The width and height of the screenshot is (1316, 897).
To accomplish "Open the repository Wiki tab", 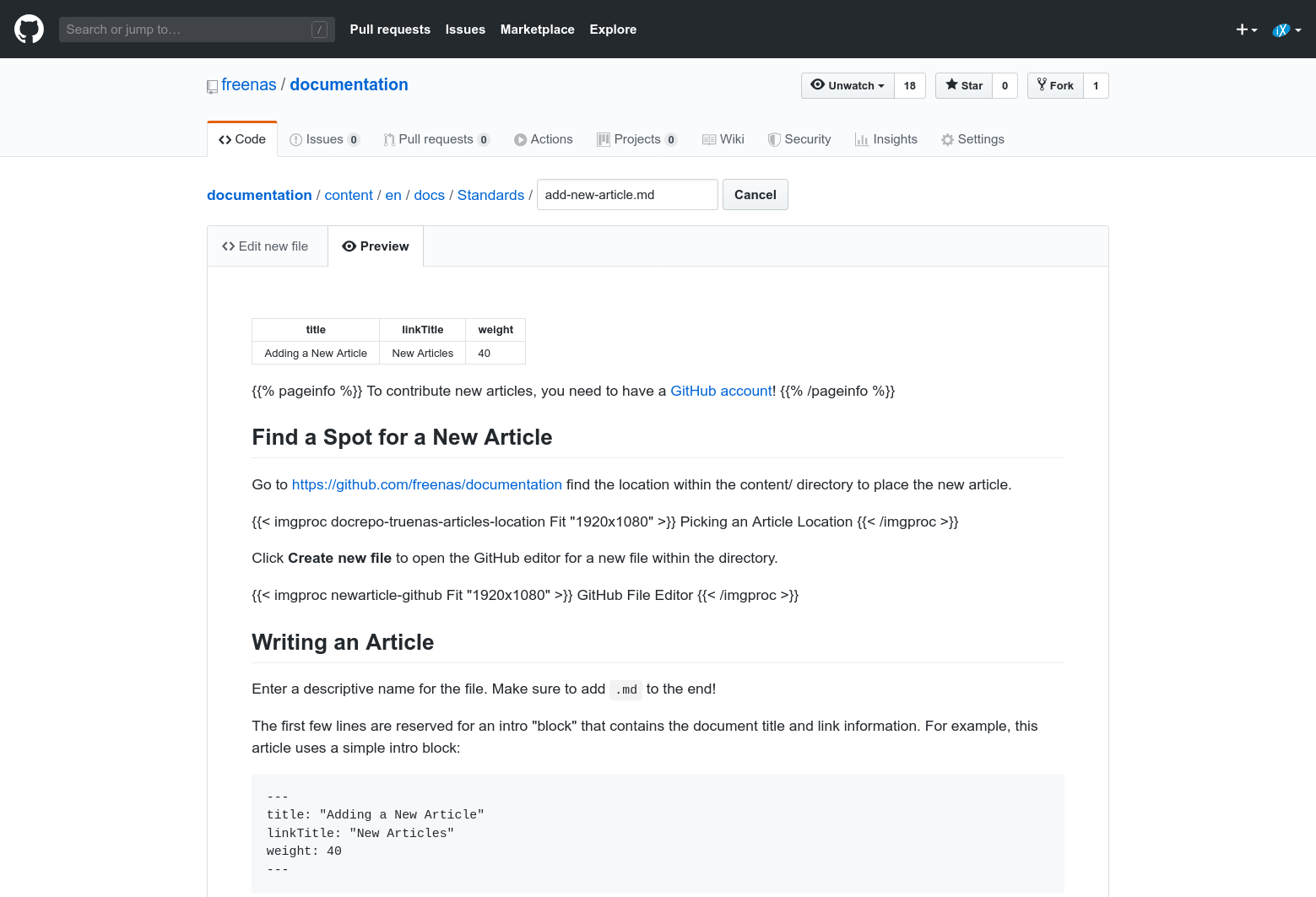I will coord(723,139).
